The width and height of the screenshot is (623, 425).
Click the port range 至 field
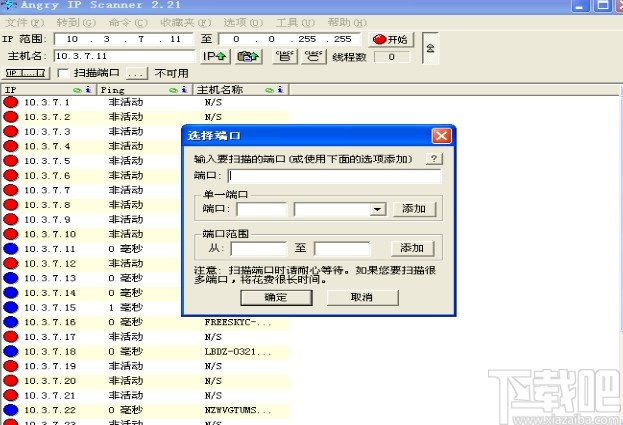pos(342,249)
